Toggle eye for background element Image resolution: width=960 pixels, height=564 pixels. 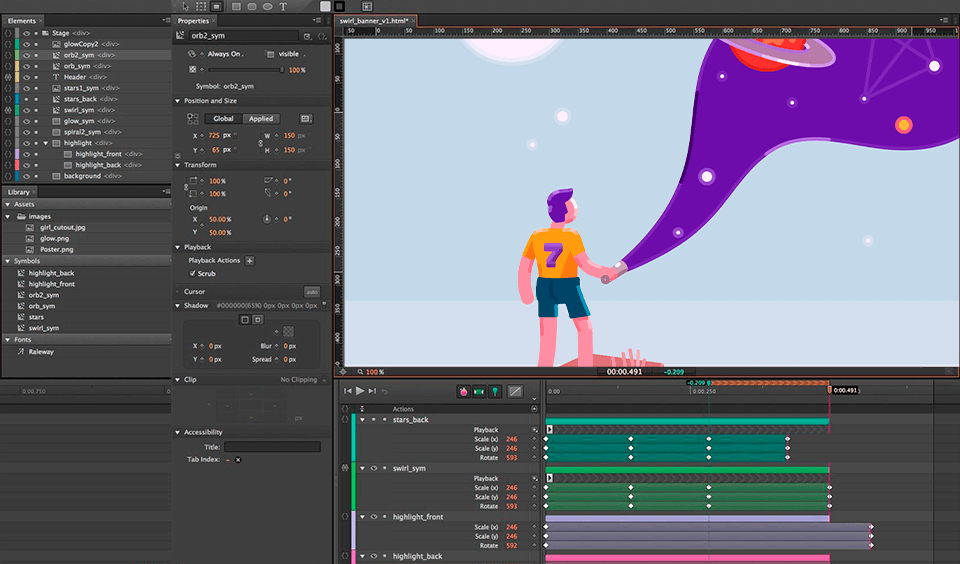pyautogui.click(x=26, y=176)
